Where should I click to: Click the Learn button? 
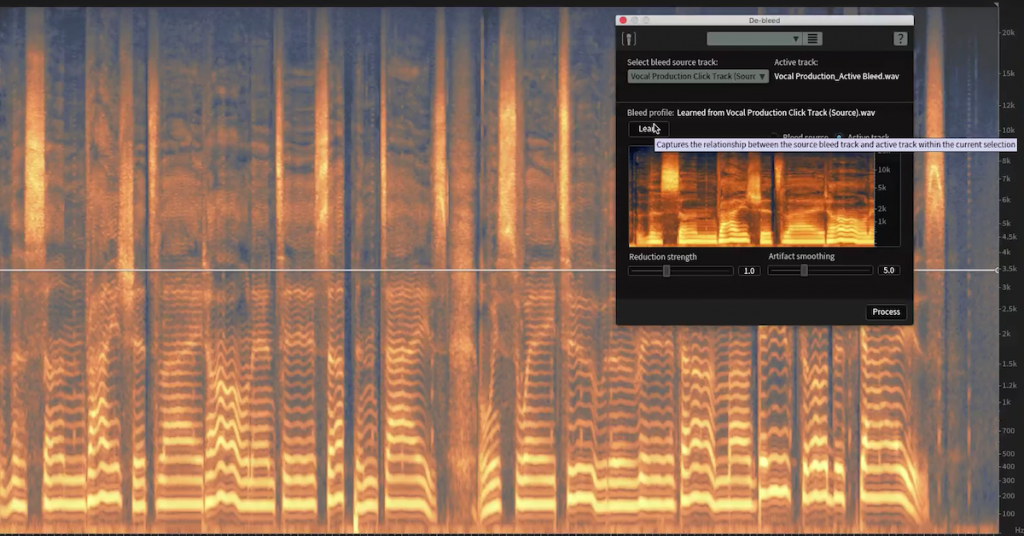pyautogui.click(x=648, y=129)
